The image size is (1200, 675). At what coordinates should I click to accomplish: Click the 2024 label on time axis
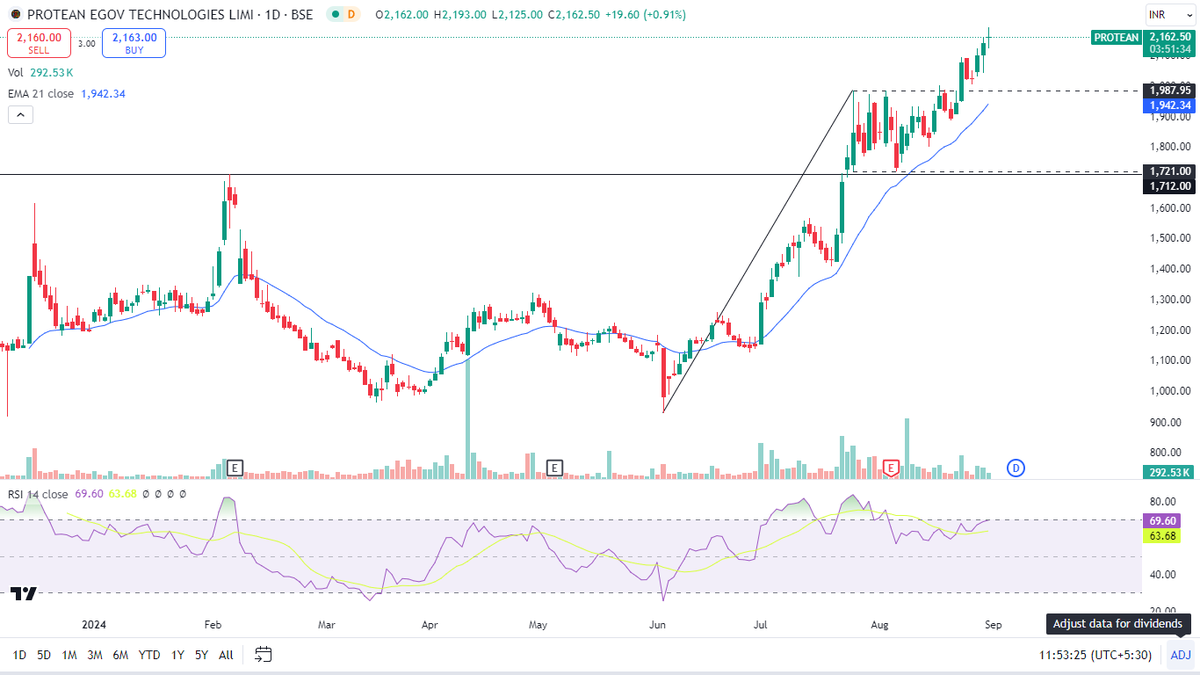click(92, 624)
